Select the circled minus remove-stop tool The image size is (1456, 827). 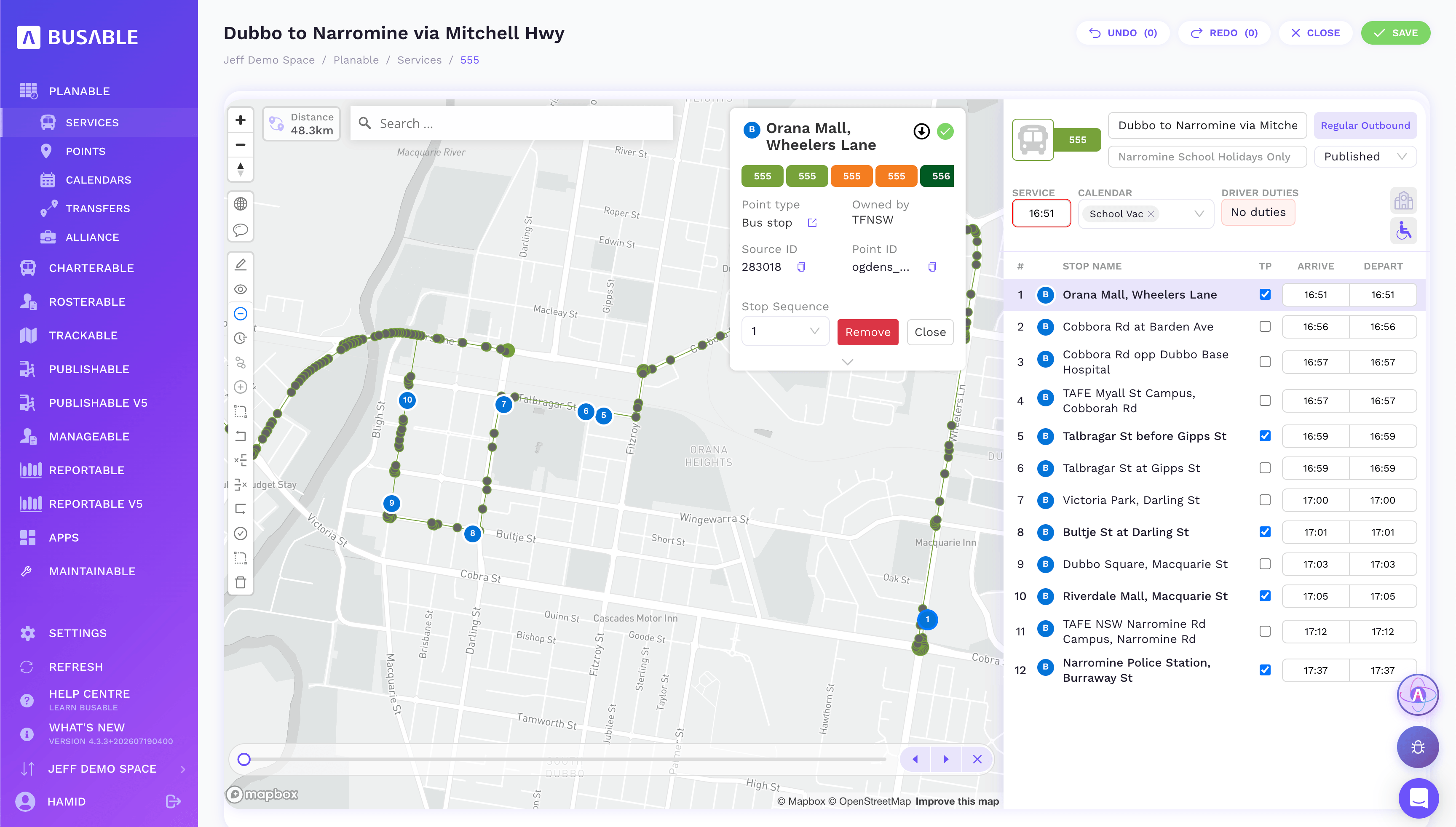[x=241, y=314]
